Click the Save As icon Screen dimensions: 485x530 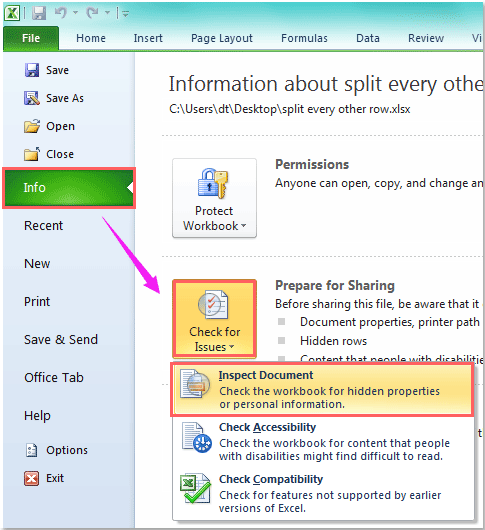[32, 98]
